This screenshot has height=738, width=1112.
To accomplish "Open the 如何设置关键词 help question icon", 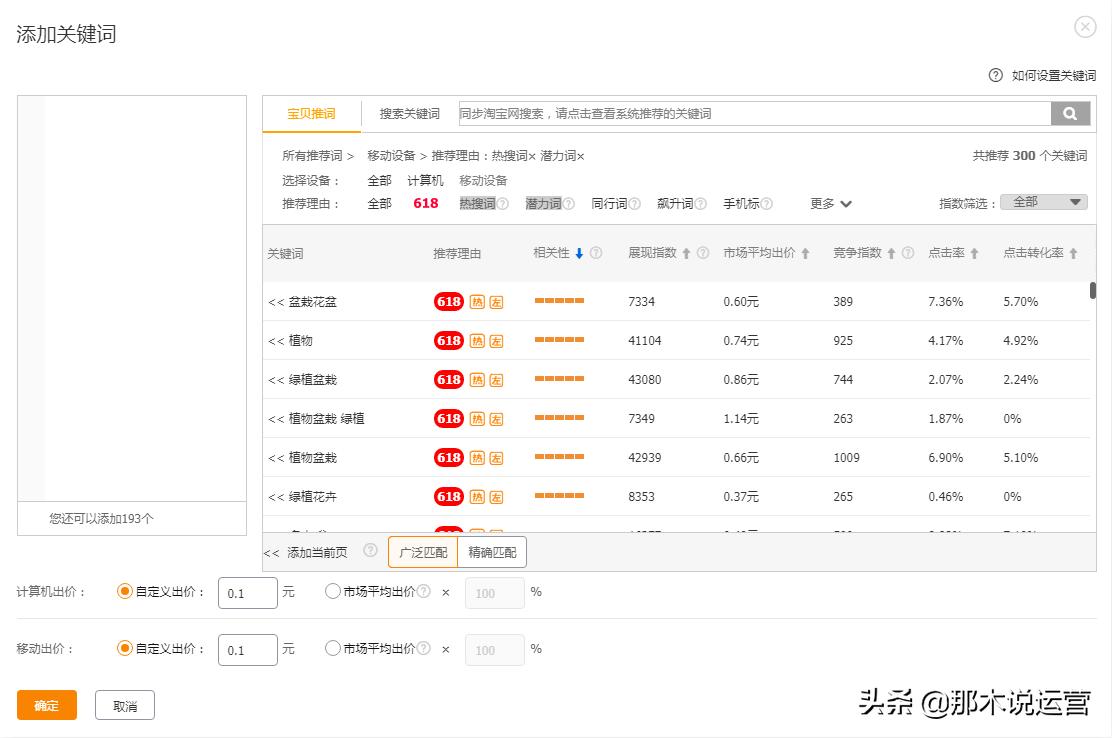I will 996,75.
